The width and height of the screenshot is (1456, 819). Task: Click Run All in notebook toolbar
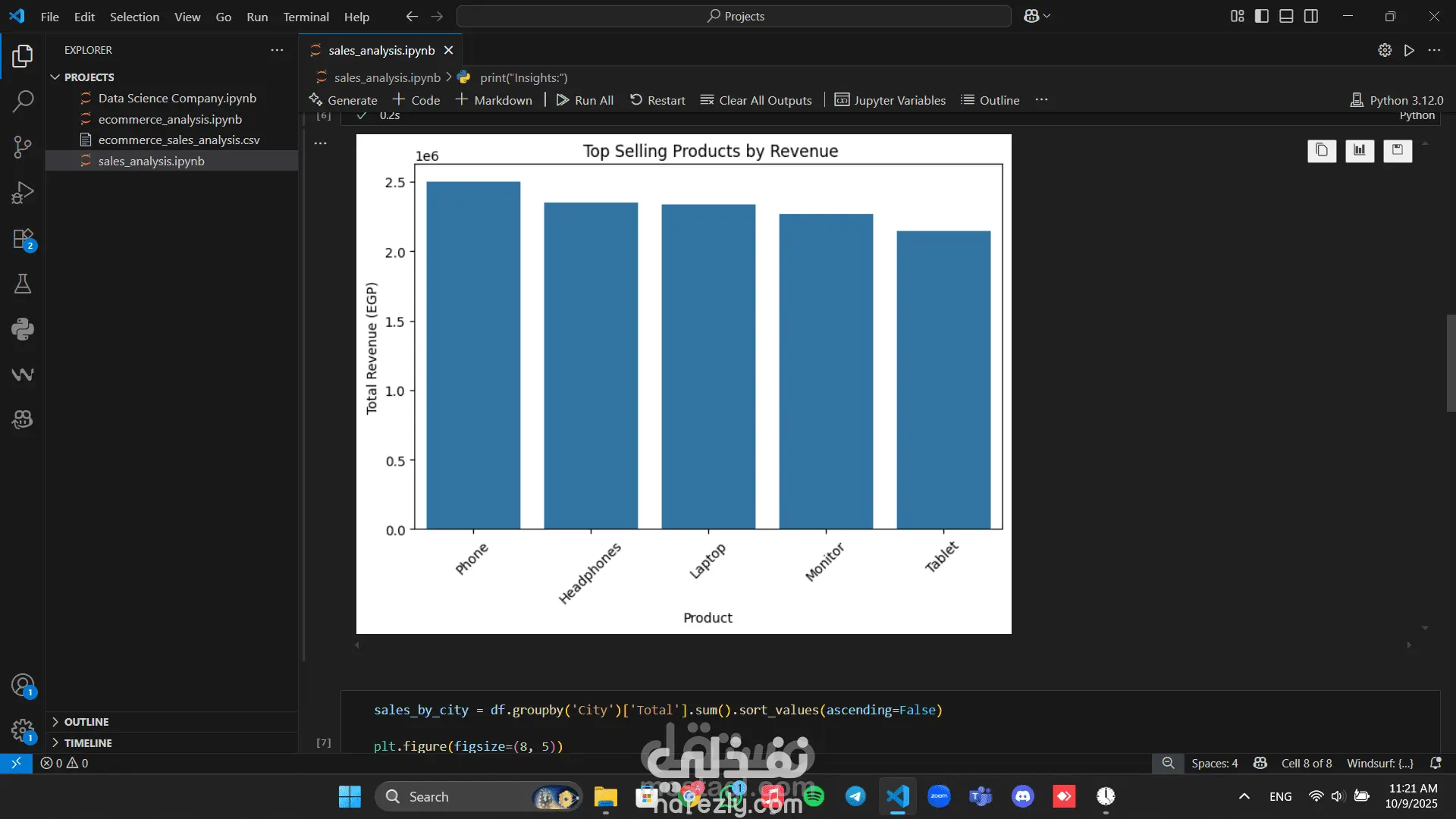point(585,100)
